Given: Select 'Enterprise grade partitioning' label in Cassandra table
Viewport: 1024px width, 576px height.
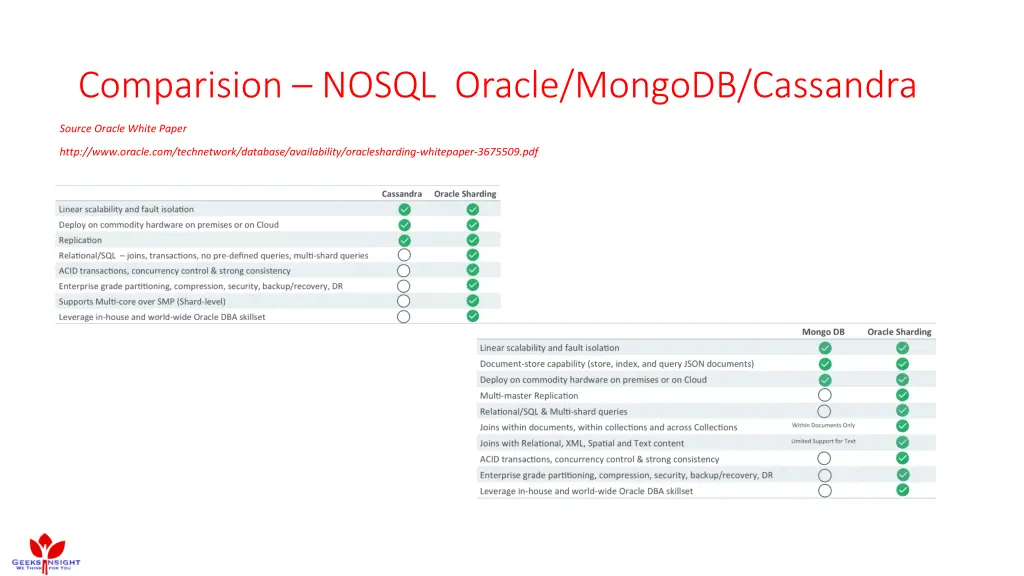Looking at the screenshot, I should point(200,286).
